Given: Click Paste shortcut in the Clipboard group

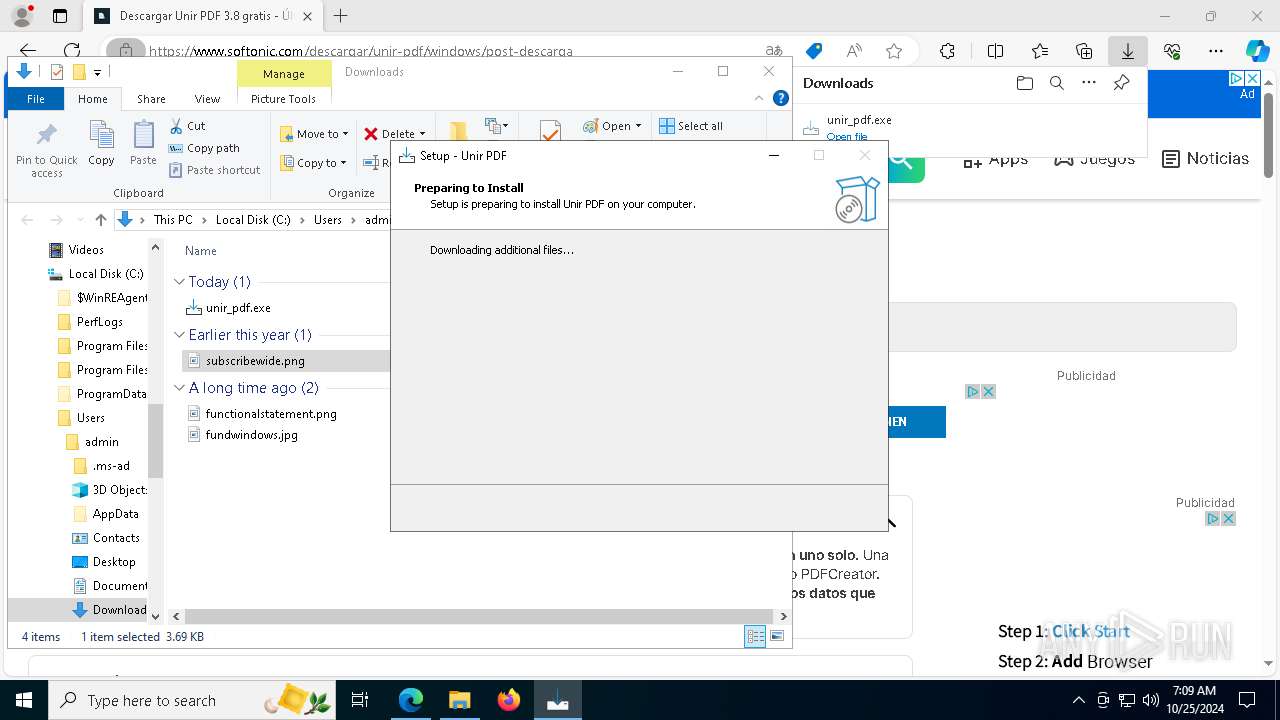Looking at the screenshot, I should coord(215,170).
